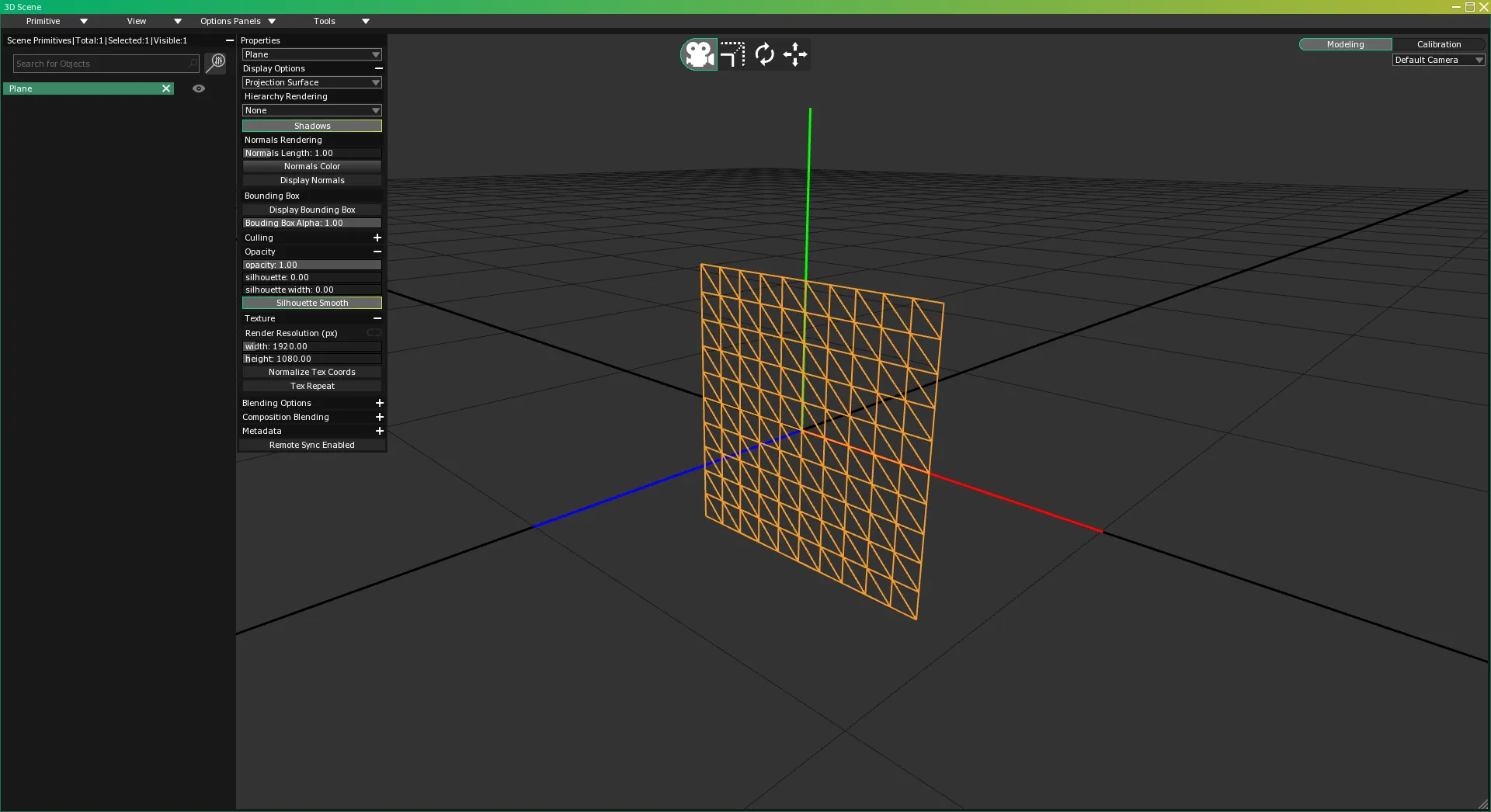Open the Options Panels menu
This screenshot has width=1491, height=812.
(x=238, y=21)
